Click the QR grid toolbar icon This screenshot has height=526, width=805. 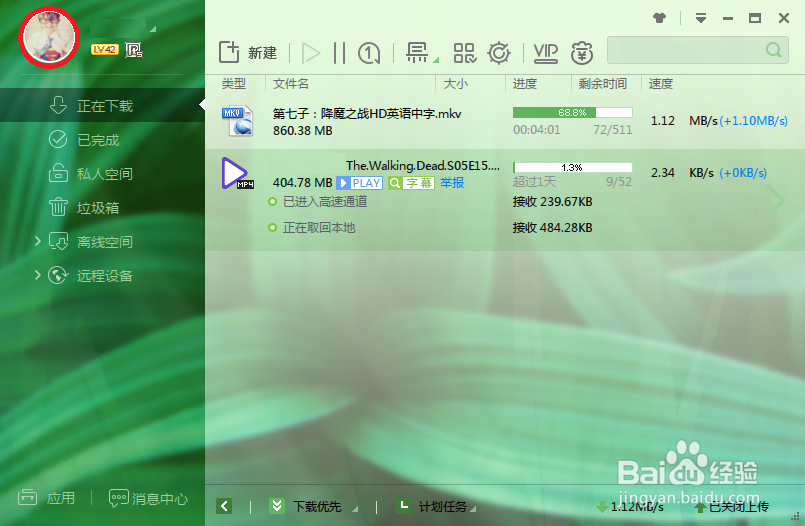click(x=465, y=53)
